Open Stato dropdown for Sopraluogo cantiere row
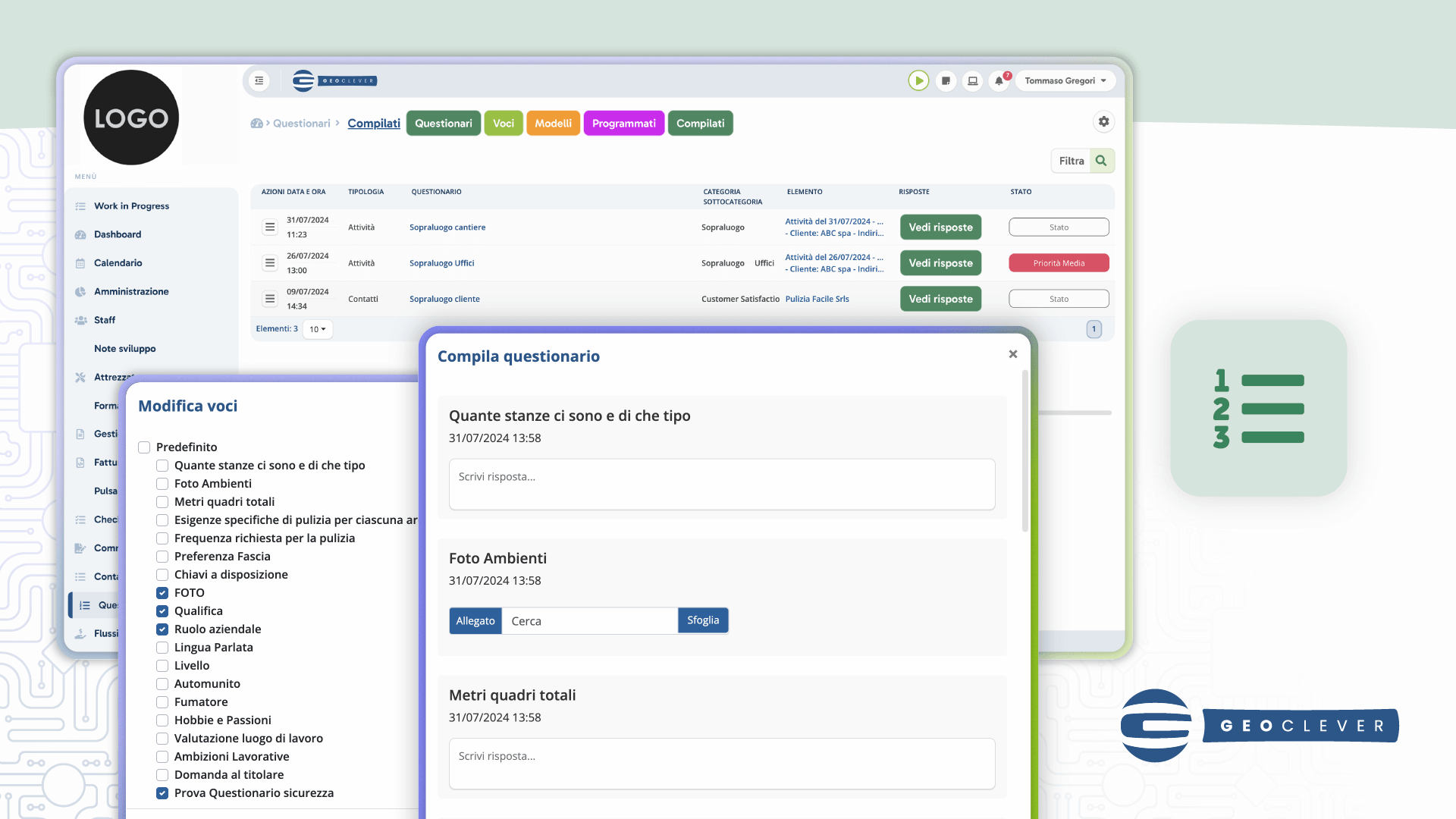The width and height of the screenshot is (1456, 819). point(1059,227)
